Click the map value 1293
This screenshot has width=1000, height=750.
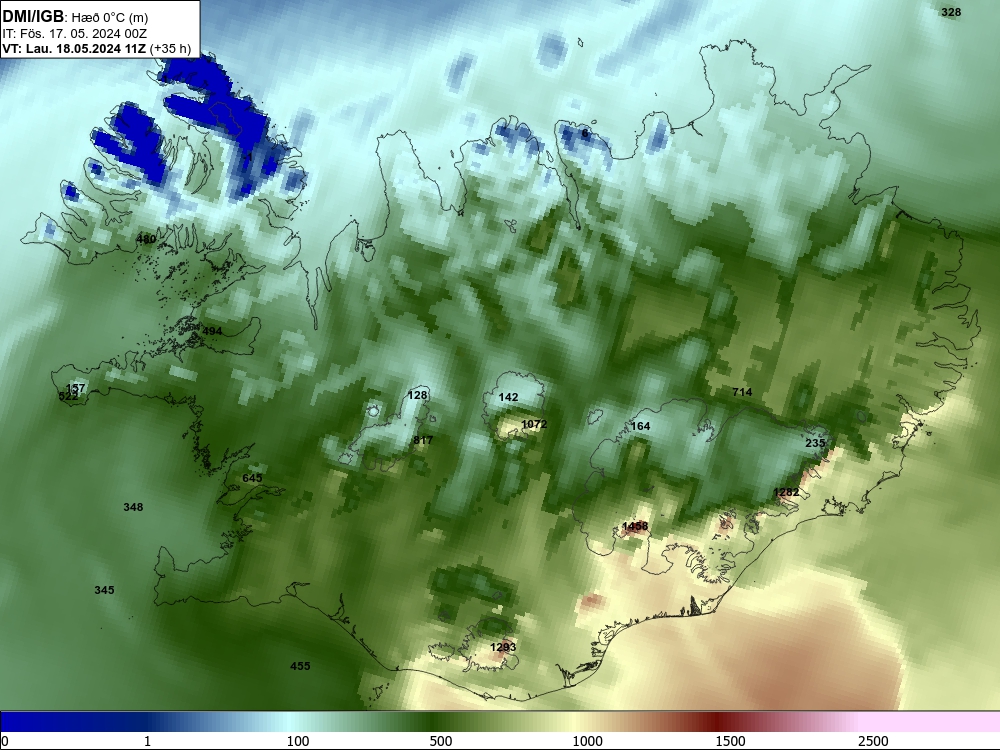503,647
